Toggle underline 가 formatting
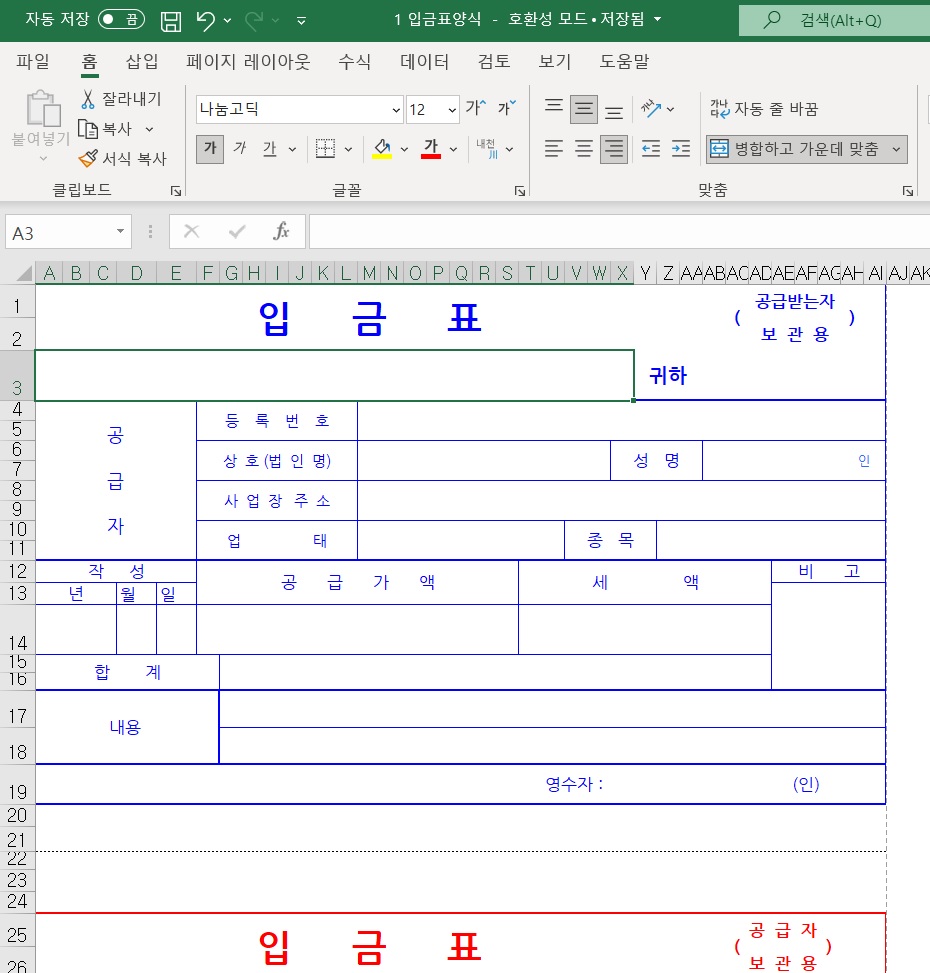Screen dimensions: 930x973 270,149
